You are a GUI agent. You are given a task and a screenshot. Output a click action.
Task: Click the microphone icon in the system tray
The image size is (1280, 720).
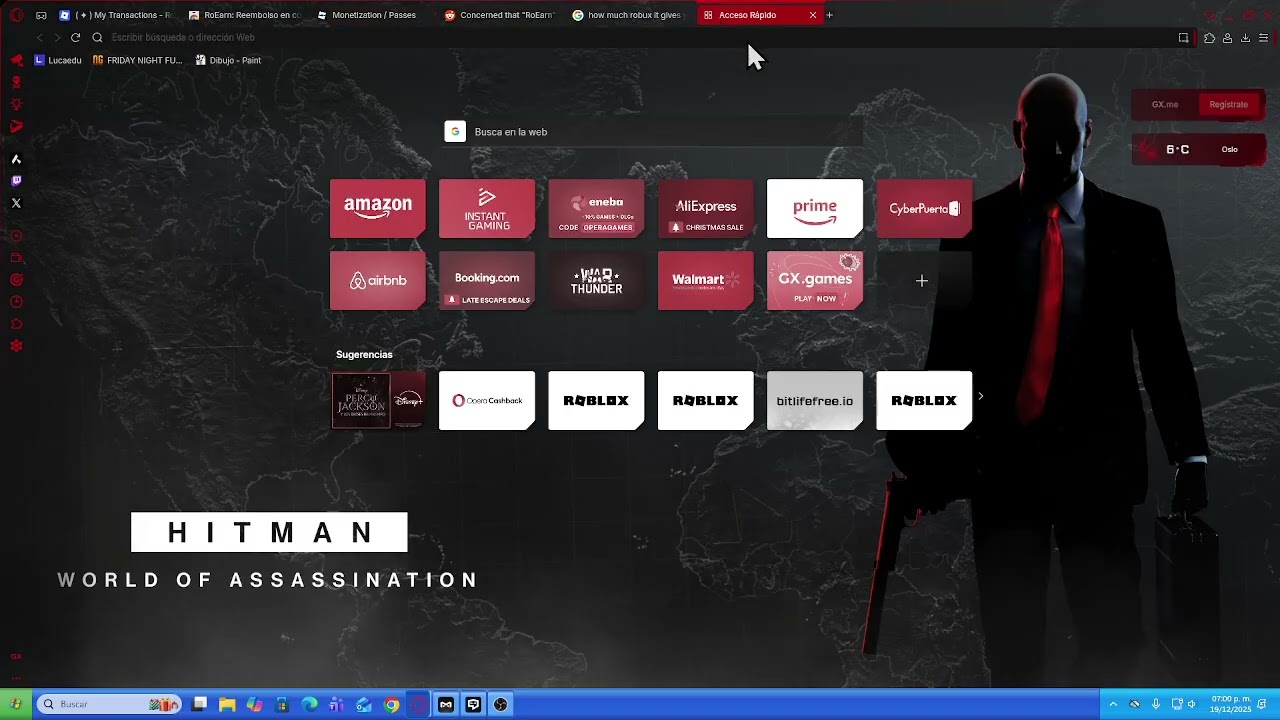coord(1155,704)
